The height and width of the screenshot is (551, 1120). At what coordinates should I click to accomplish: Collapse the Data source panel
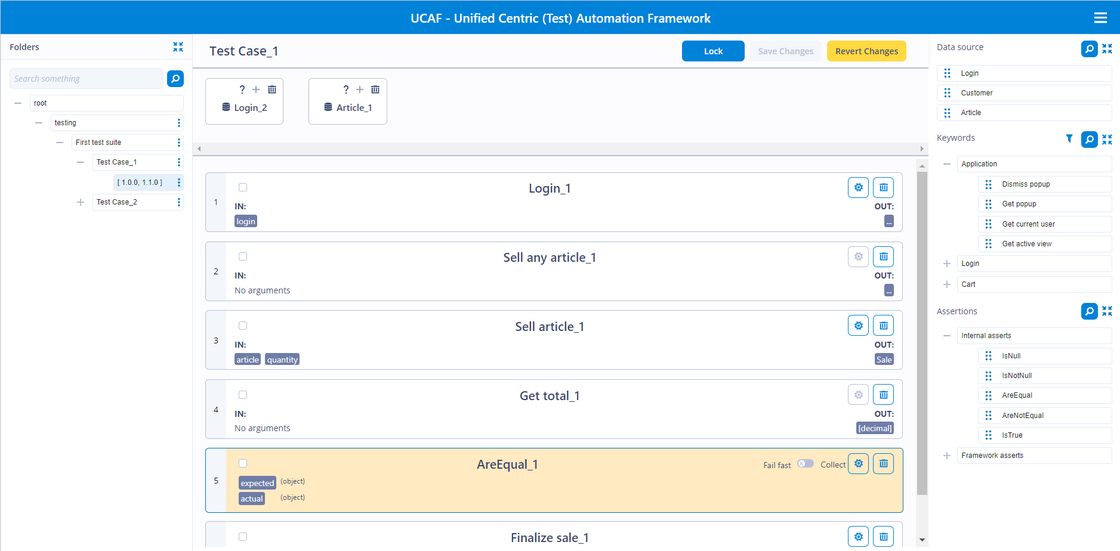1107,49
